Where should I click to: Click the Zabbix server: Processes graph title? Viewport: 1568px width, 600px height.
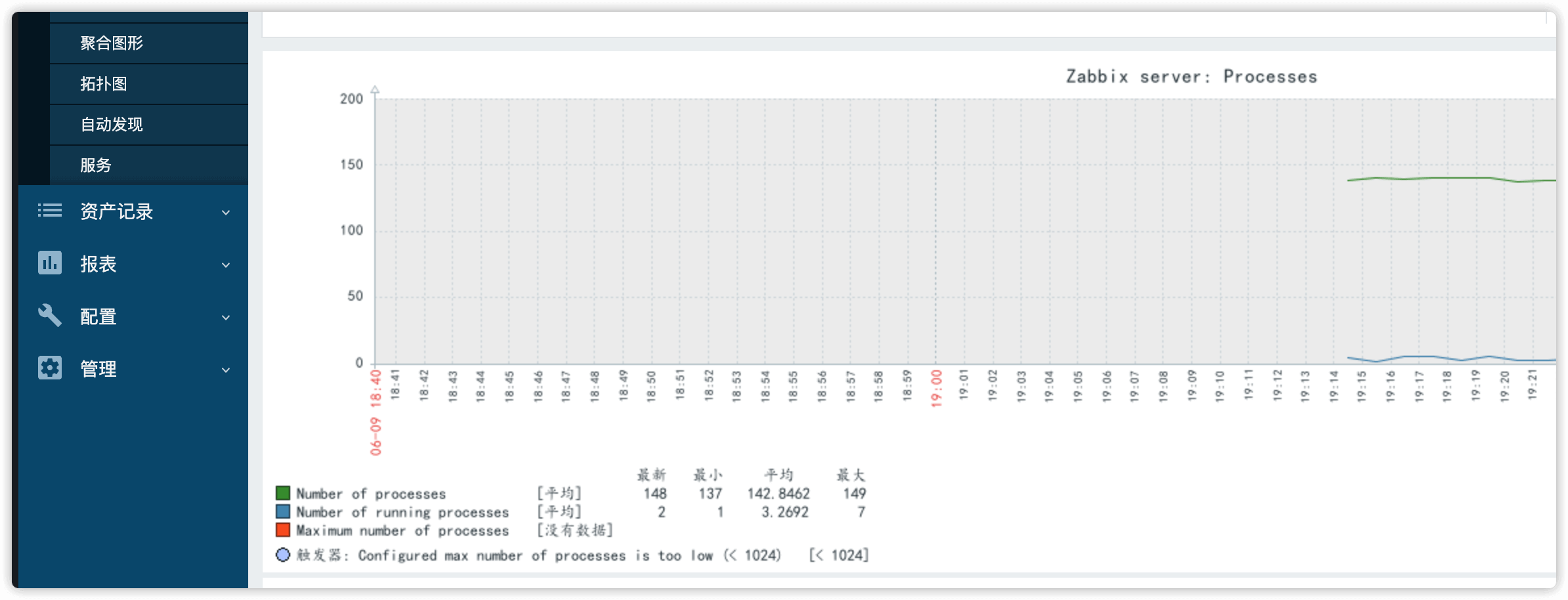click(1192, 77)
